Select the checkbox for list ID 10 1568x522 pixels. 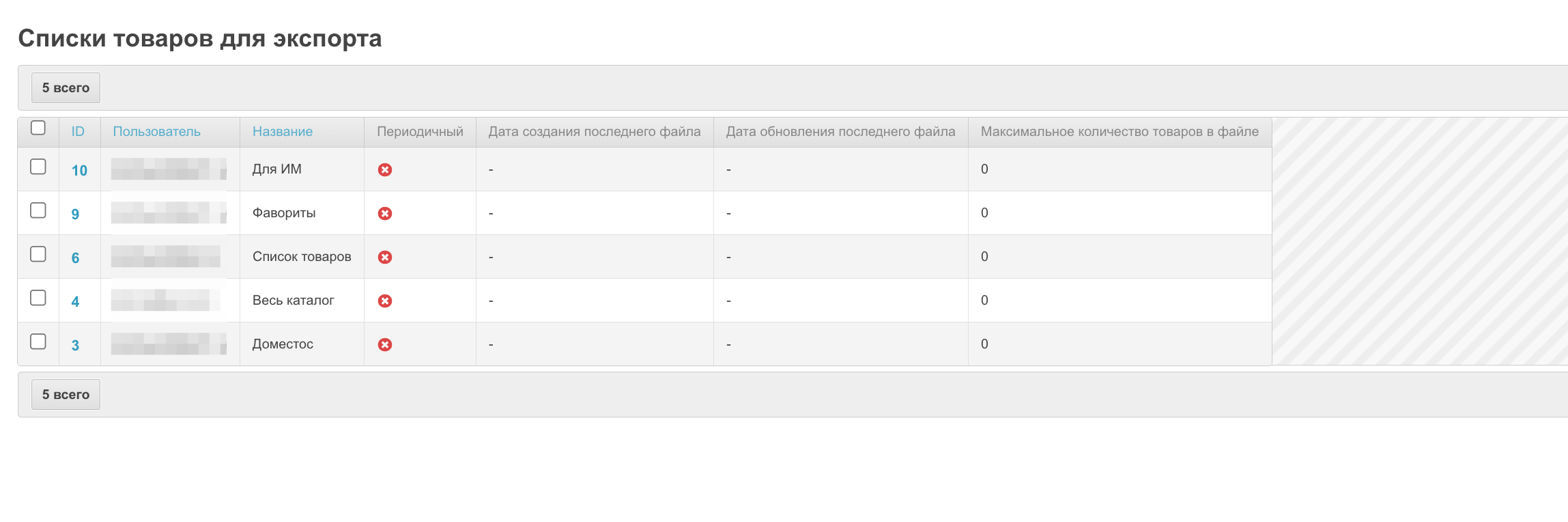38,167
